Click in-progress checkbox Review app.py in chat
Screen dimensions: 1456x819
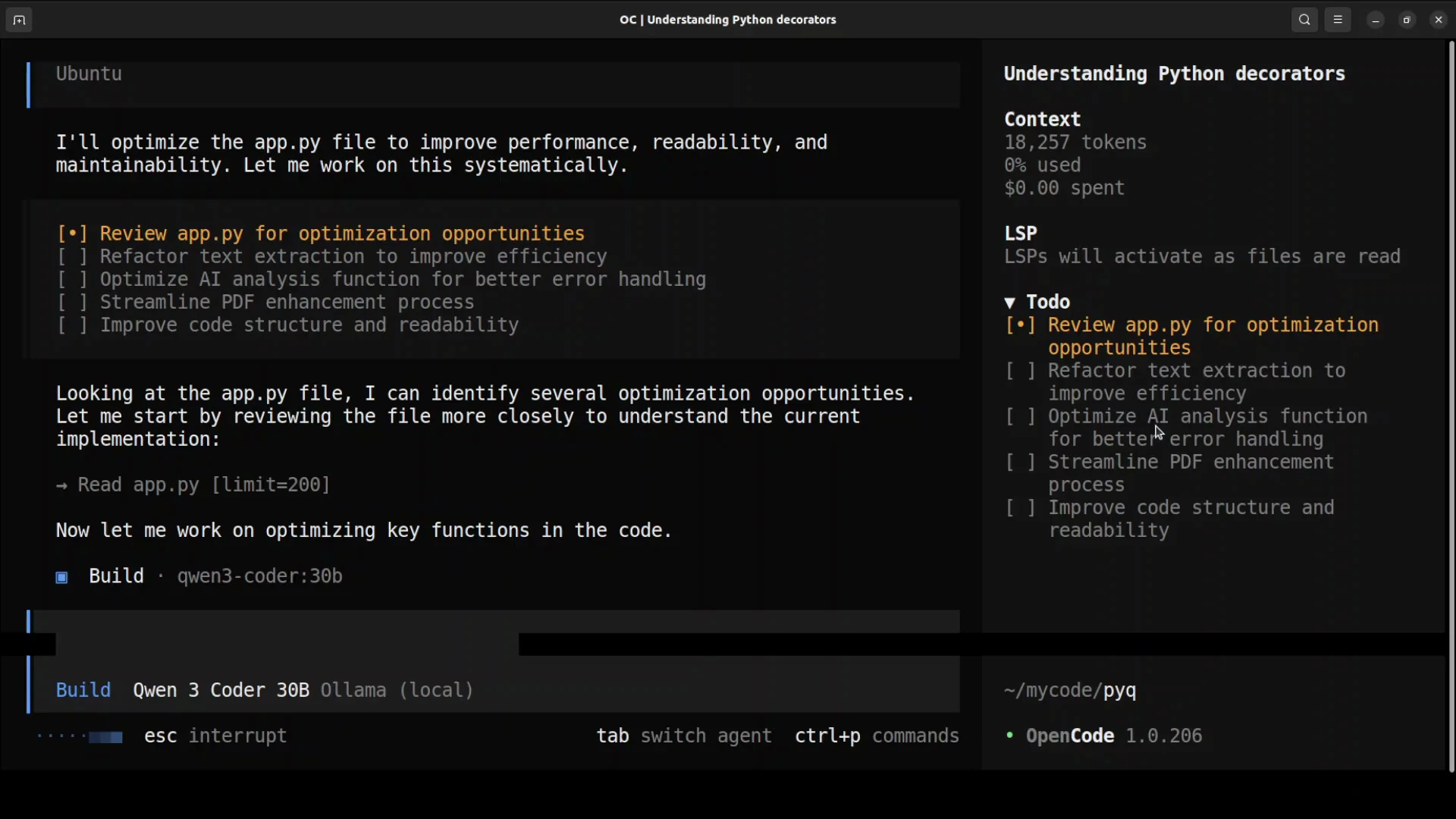72,234
